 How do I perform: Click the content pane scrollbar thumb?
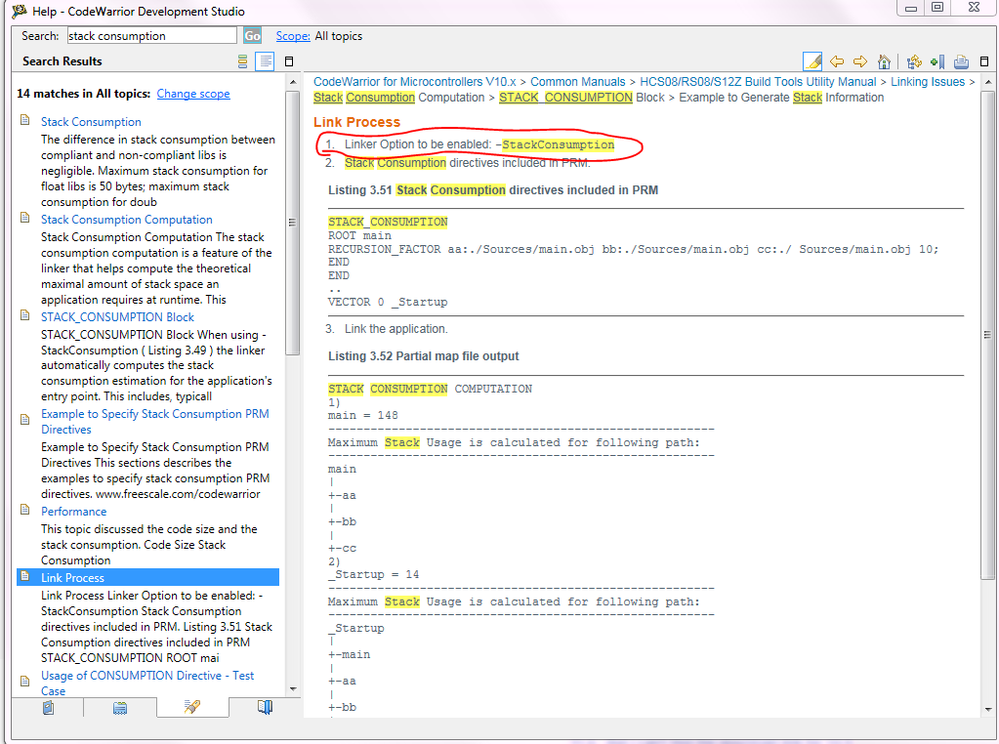pyautogui.click(x=988, y=335)
